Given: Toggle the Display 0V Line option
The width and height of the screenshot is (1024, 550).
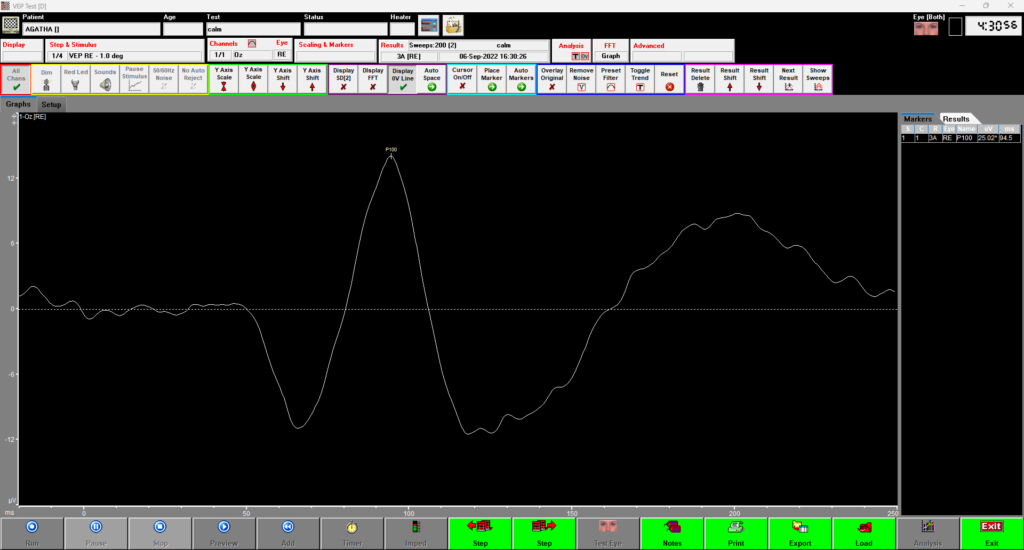Looking at the screenshot, I should click(x=402, y=80).
